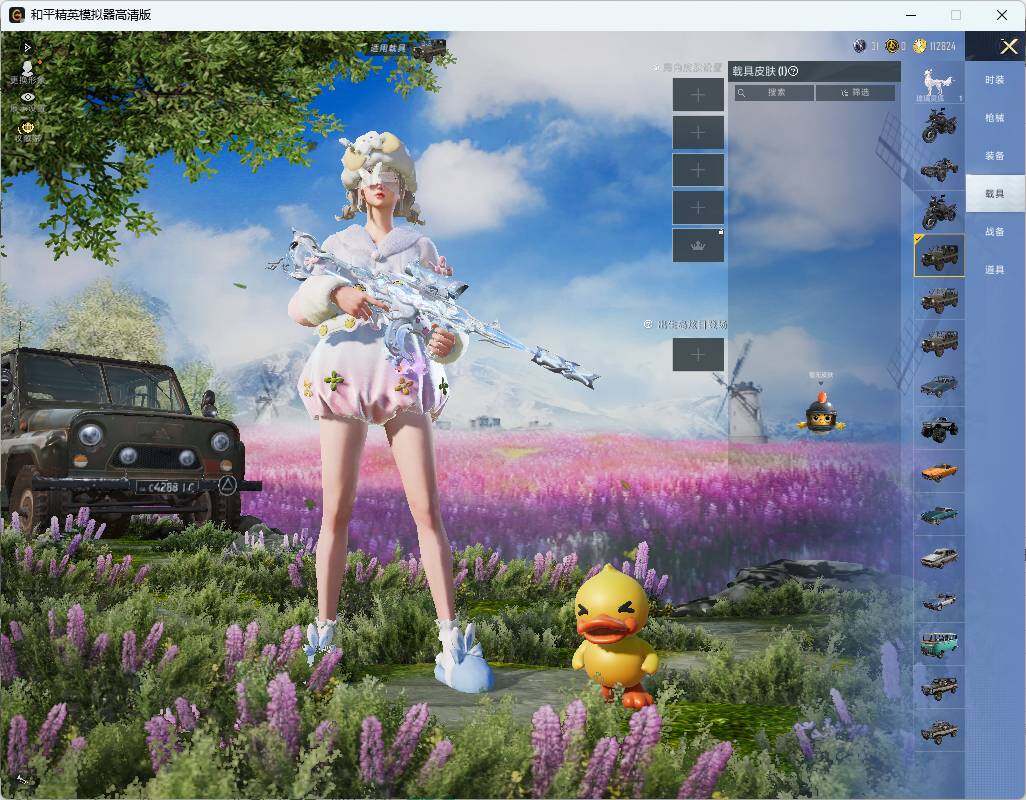
Task: Select the silver car skin
Action: [939, 558]
